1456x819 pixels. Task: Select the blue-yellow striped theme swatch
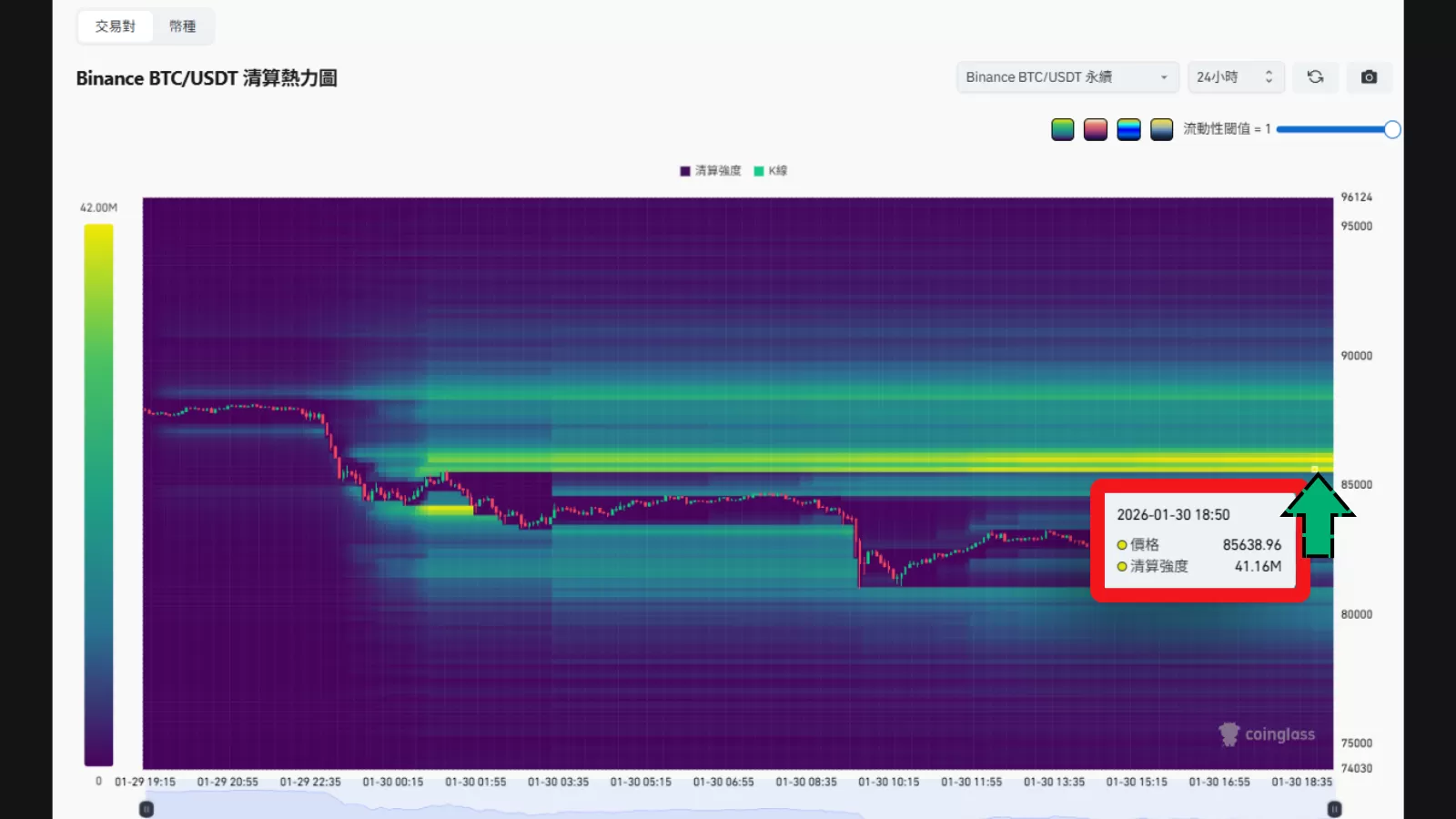[x=1128, y=129]
